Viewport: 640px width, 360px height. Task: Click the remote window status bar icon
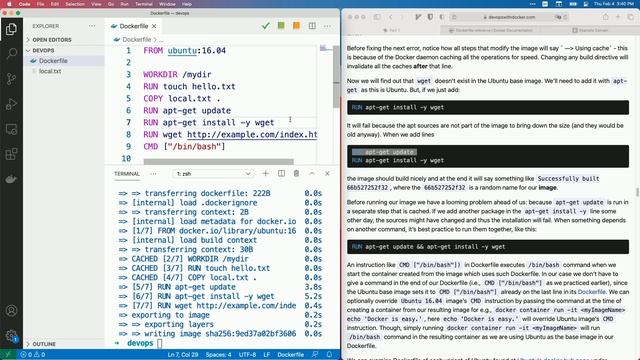[x=8, y=355]
